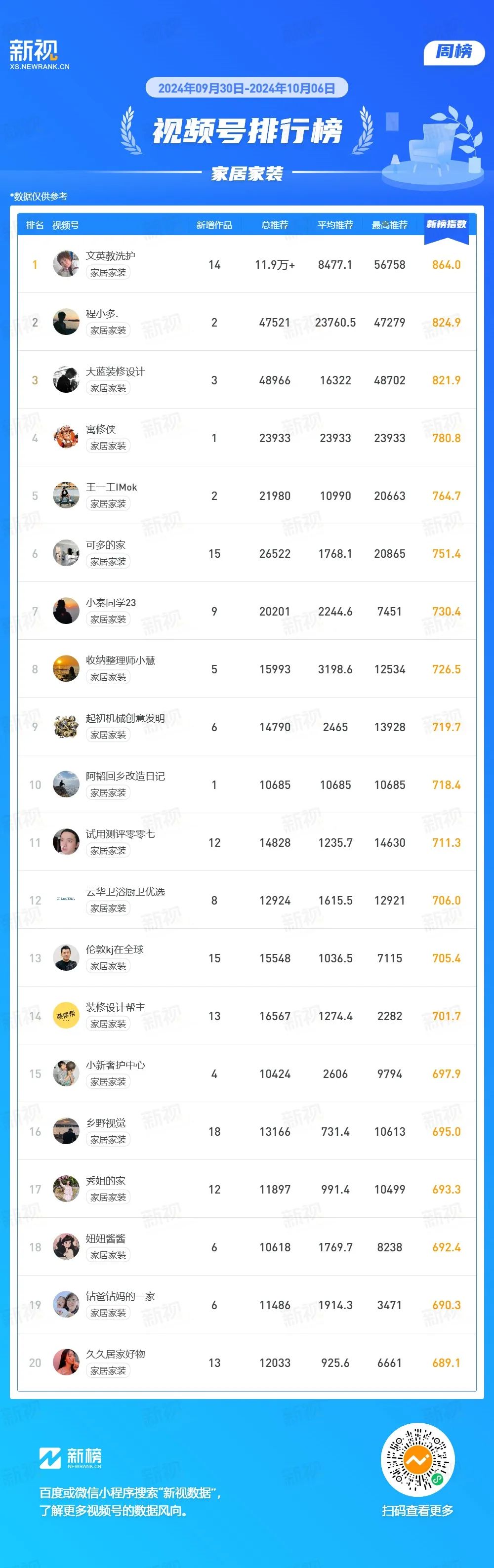The image size is (494, 1568).
Task: Click the 家居家装 tag under 大蓝装修设计
Action: click(x=108, y=388)
